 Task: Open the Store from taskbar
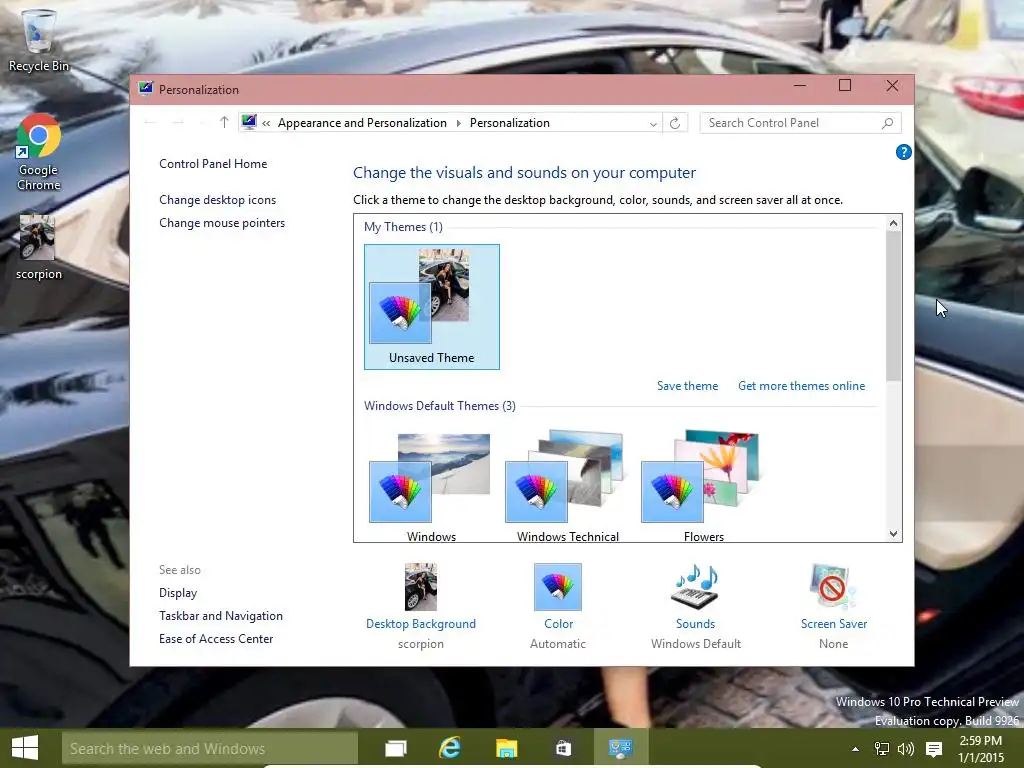(x=563, y=748)
